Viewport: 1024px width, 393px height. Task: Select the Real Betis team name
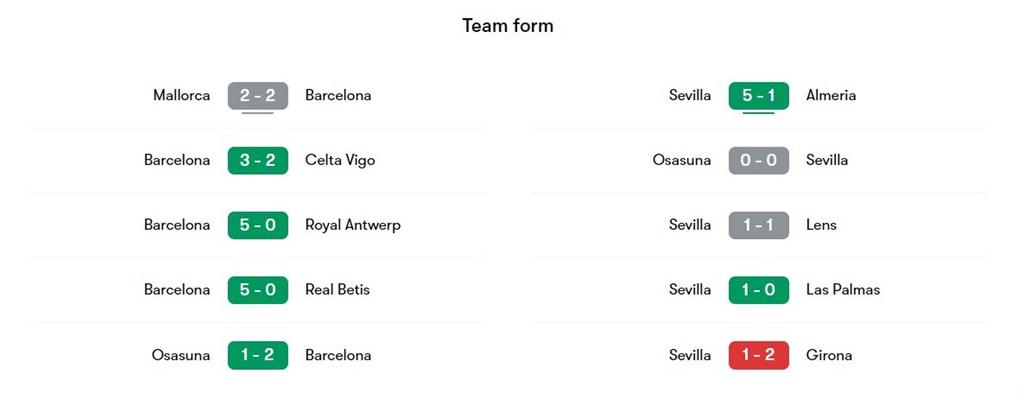[x=338, y=290]
